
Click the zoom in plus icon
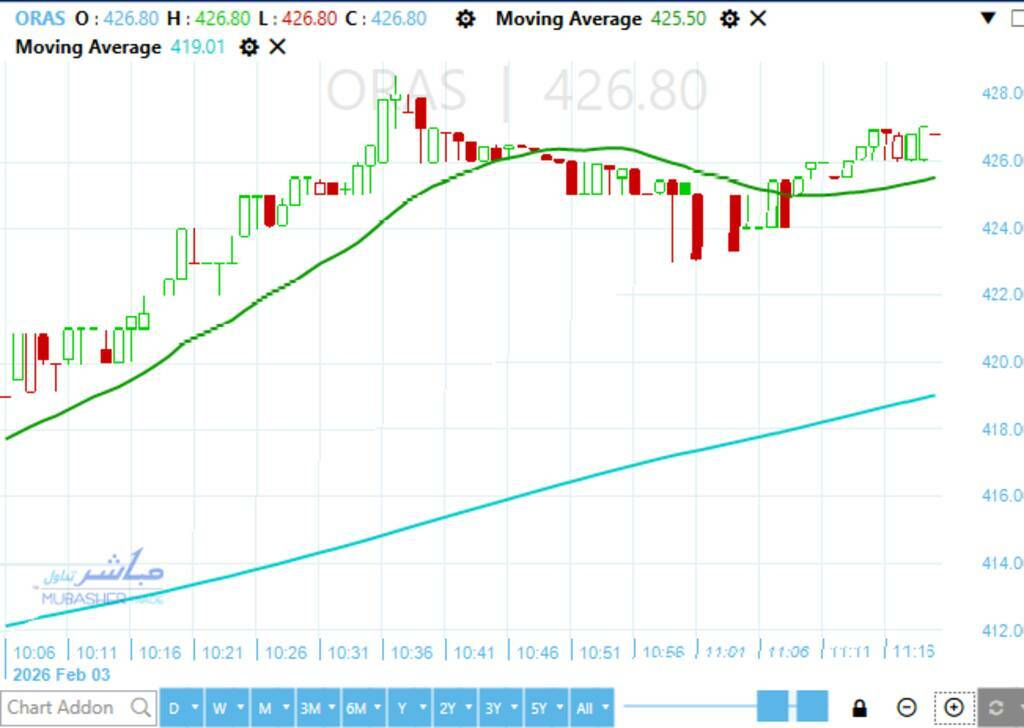point(953,708)
